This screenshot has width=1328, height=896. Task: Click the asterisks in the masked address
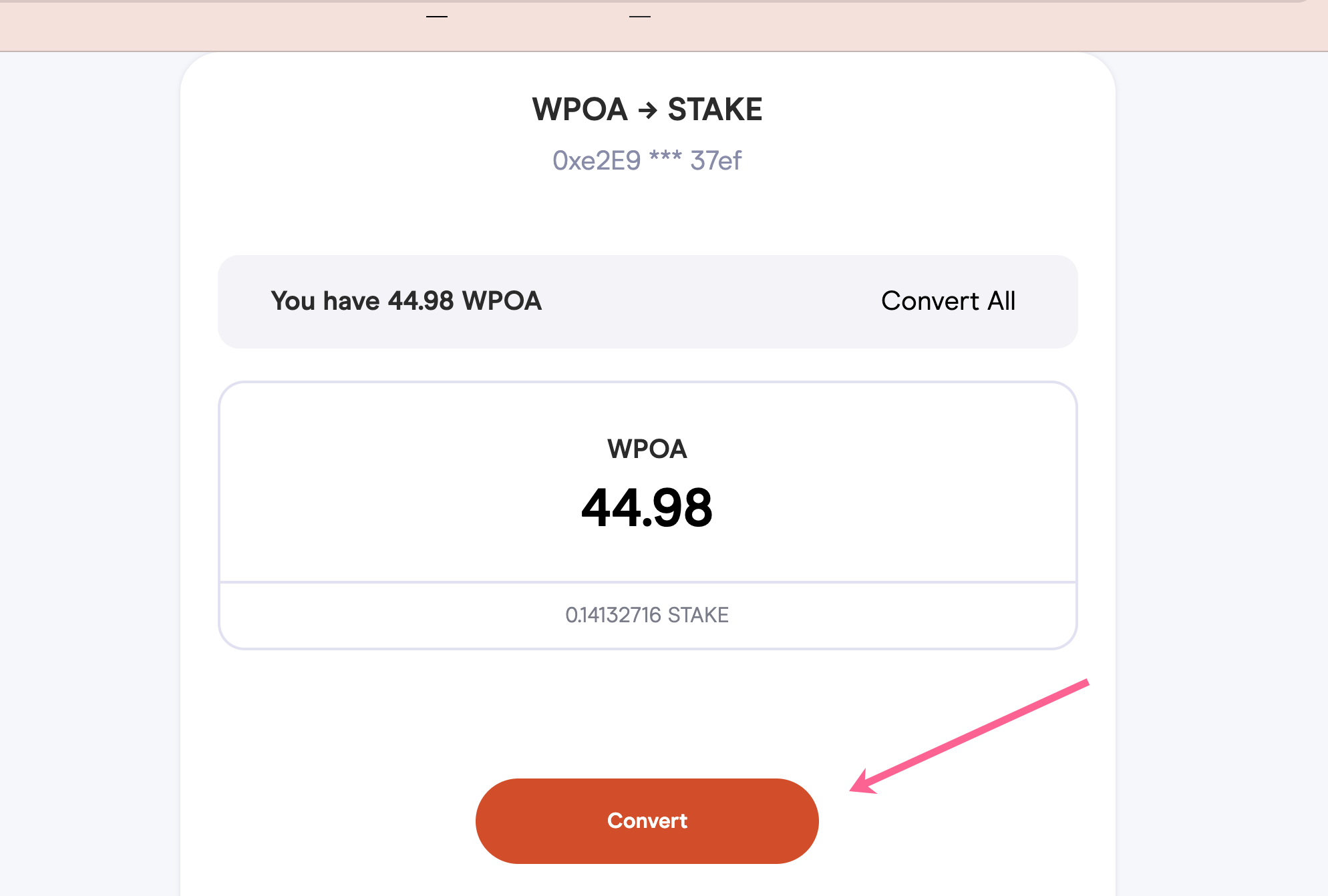coord(665,158)
